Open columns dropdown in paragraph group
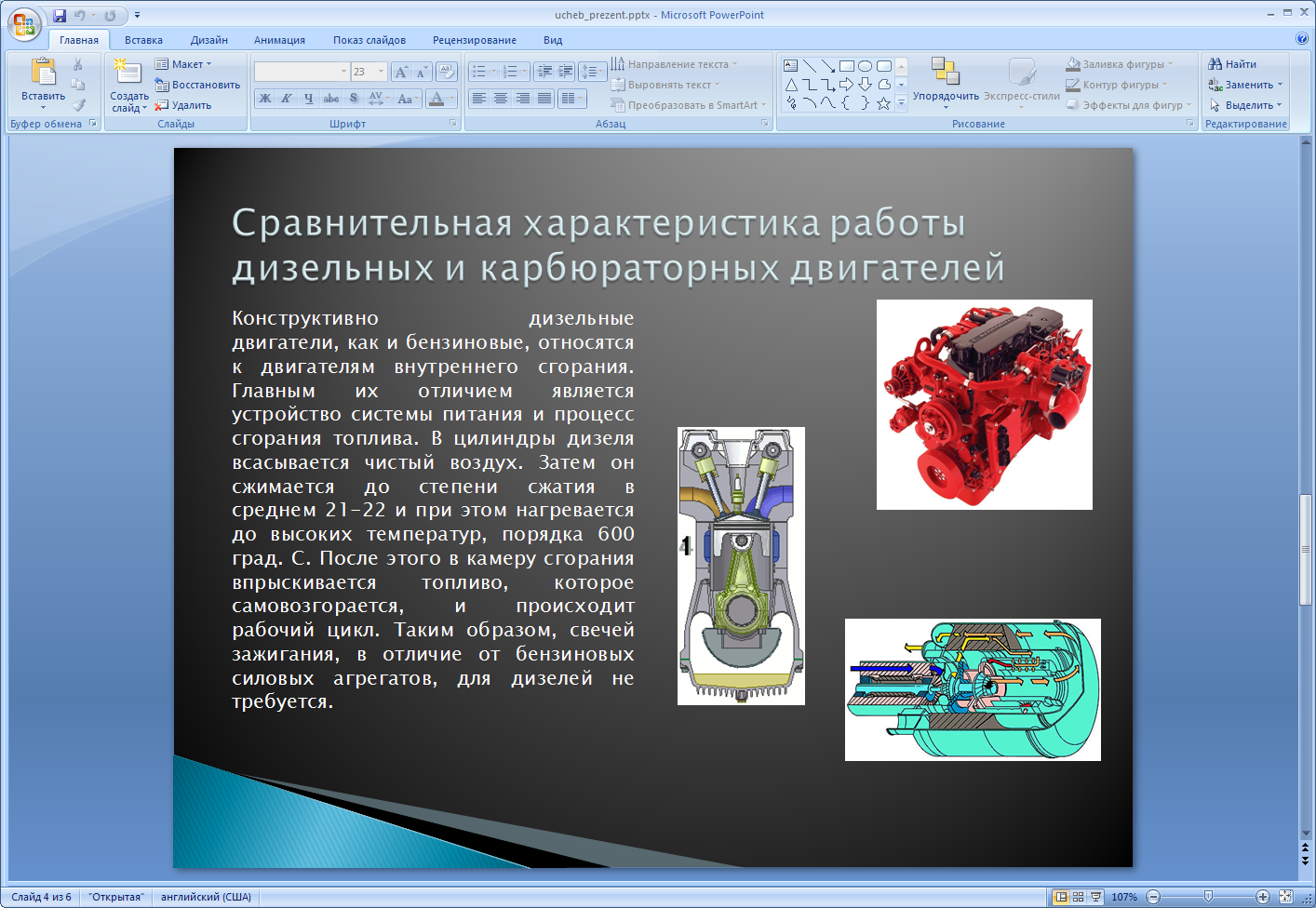The height and width of the screenshot is (908, 1316). pos(572,98)
